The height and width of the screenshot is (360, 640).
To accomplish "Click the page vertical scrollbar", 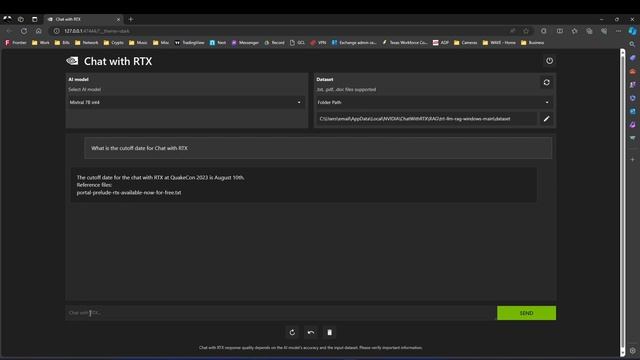I will [622, 202].
